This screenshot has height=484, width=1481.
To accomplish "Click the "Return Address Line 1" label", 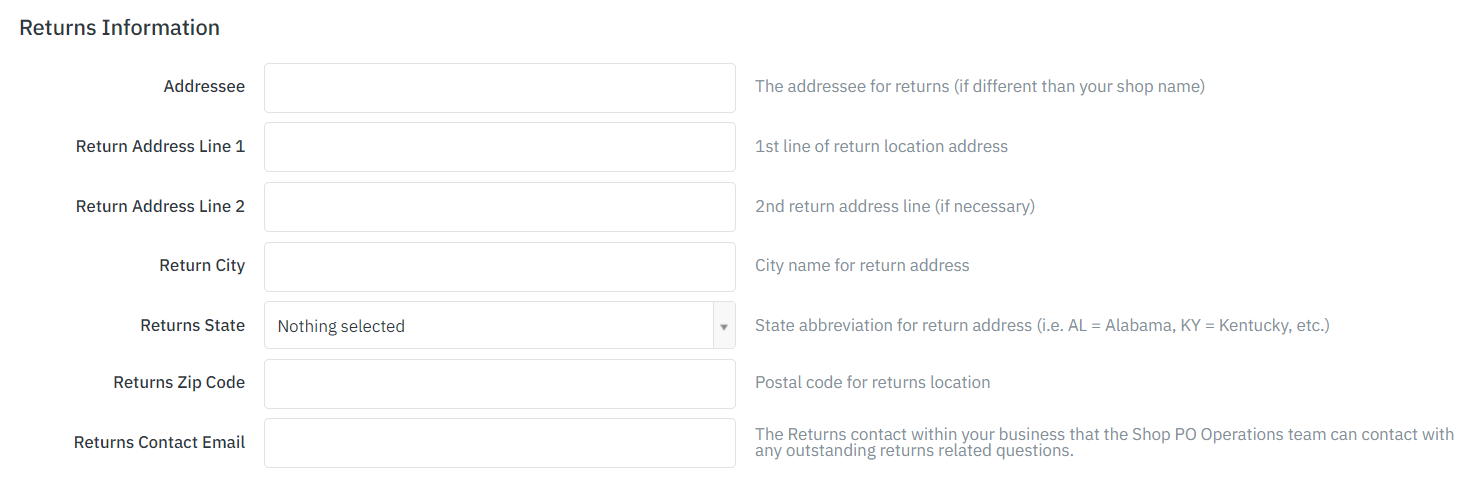I will [160, 147].
